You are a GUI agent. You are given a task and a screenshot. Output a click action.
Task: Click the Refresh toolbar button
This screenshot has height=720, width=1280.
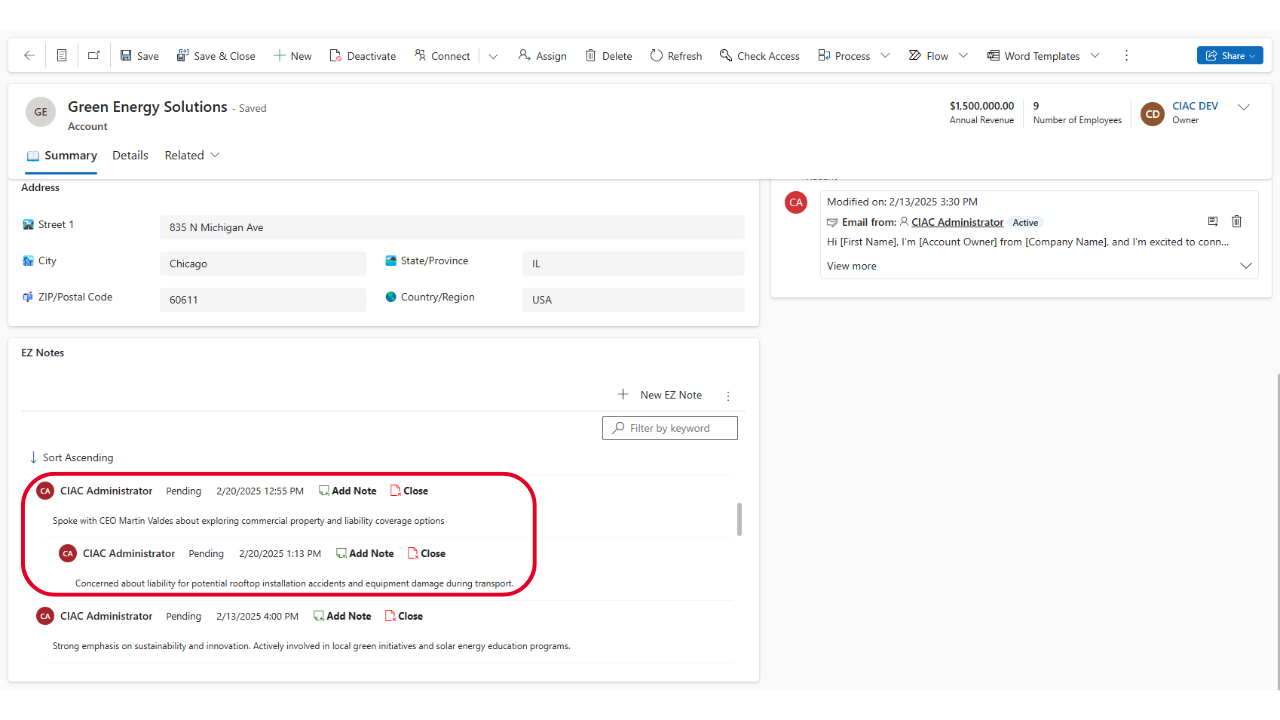(676, 56)
